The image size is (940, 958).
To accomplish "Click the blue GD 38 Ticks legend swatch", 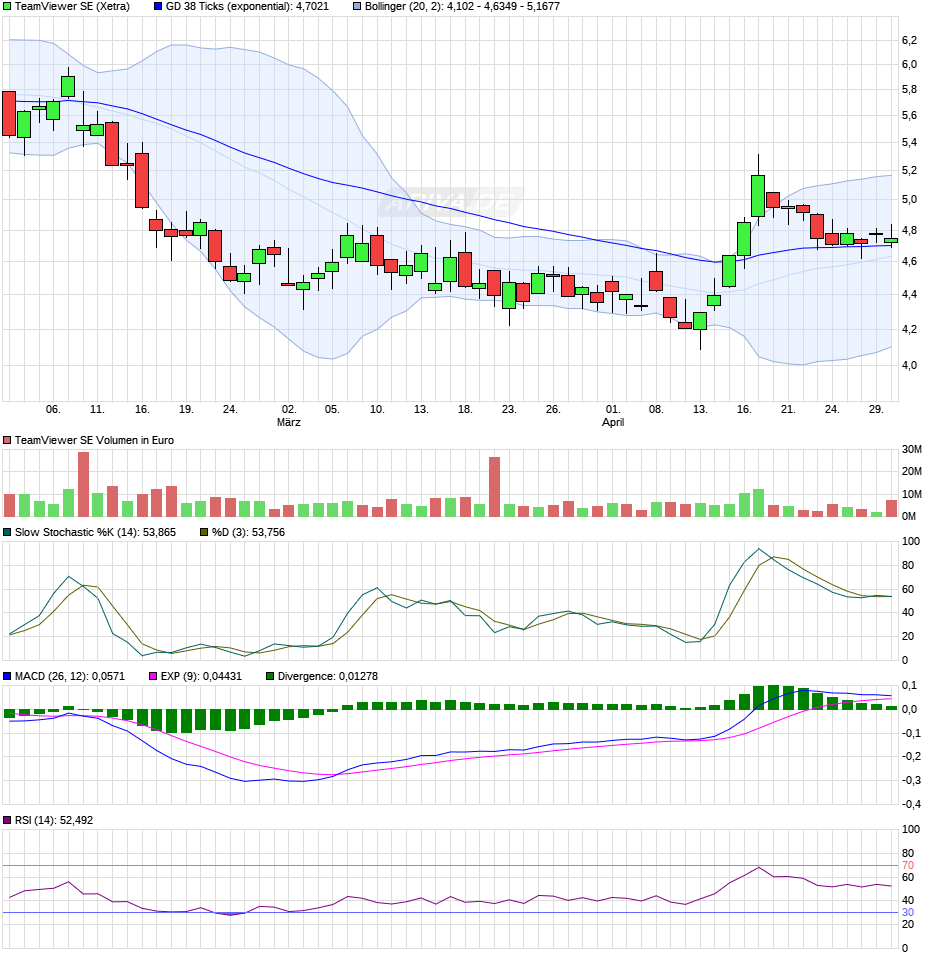I will 158,7.
